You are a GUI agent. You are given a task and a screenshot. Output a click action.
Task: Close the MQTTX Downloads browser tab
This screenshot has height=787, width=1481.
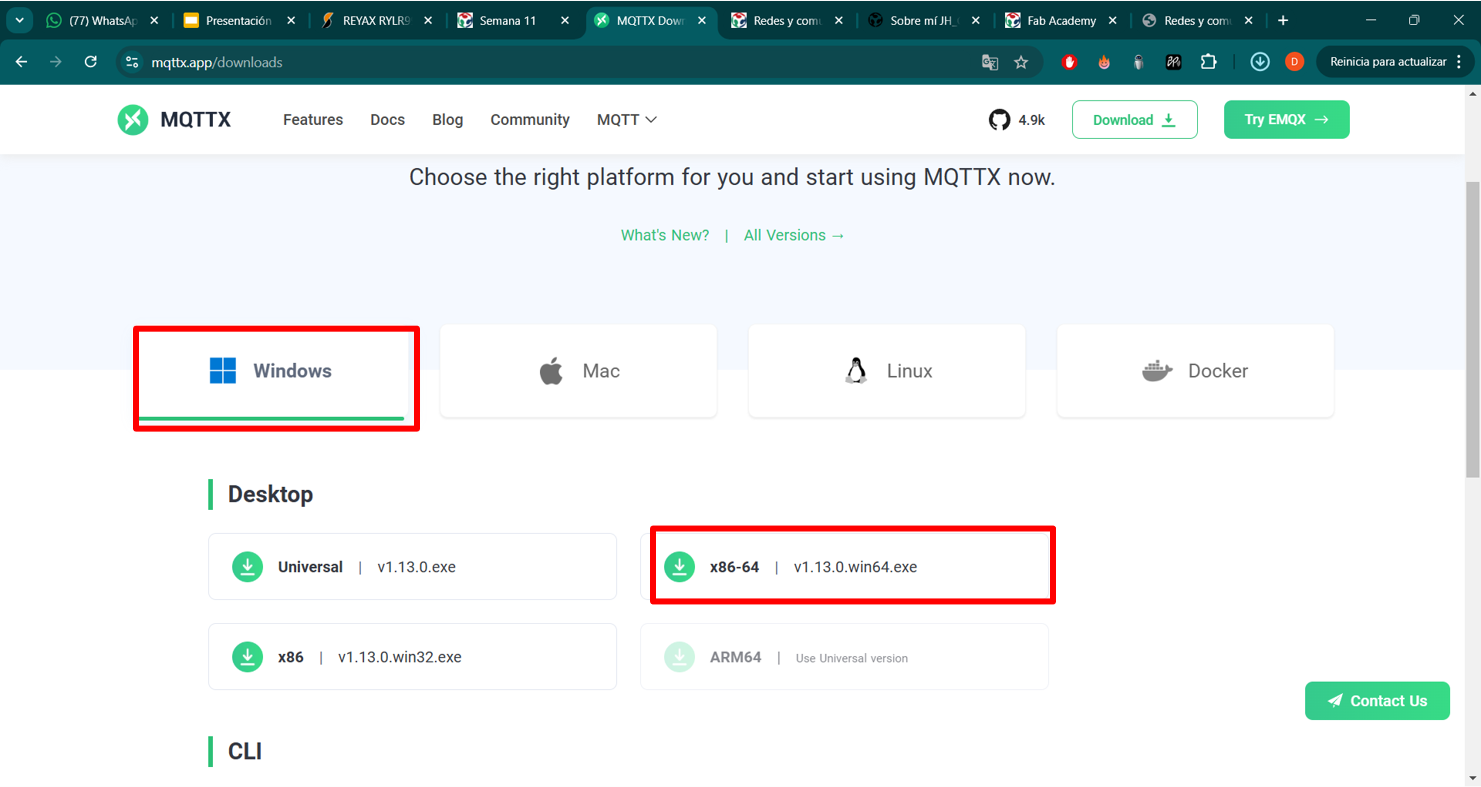[701, 20]
